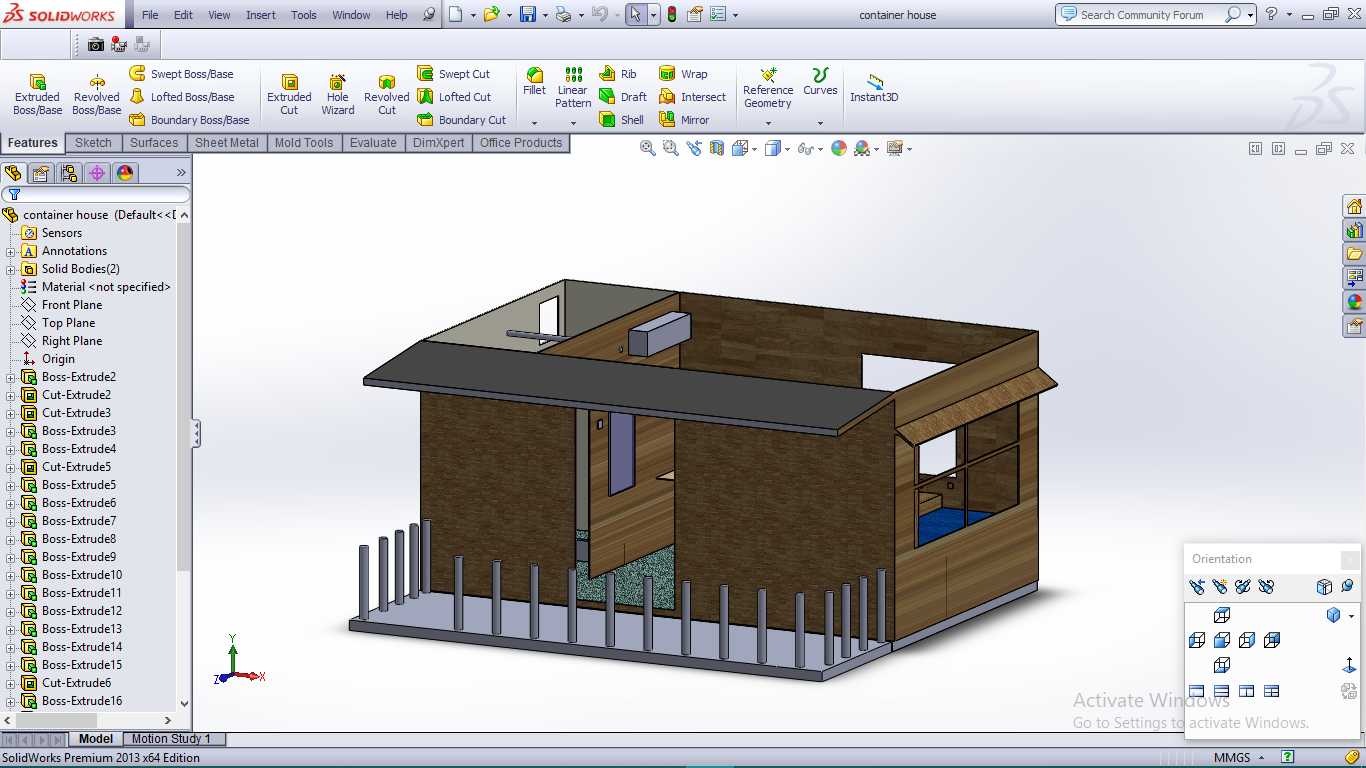
Task: Open the Hole Wizard
Action: point(338,95)
